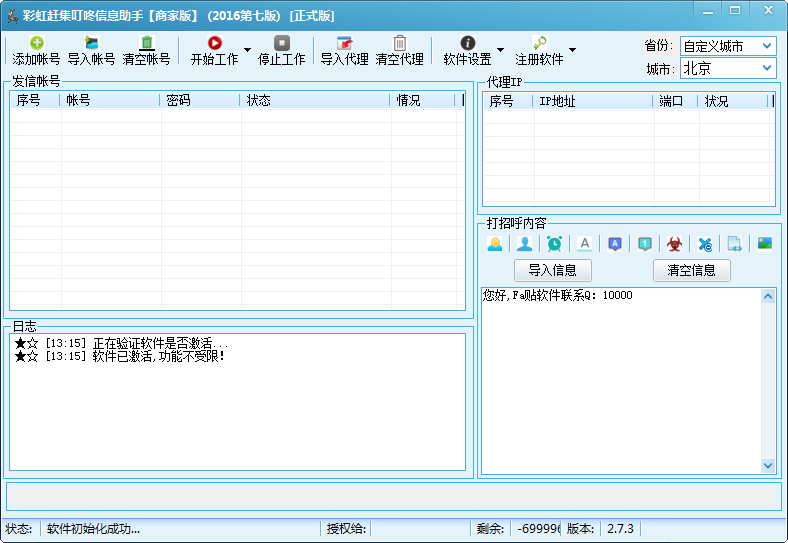The width and height of the screenshot is (788, 543).
Task: Expand the 注册软件 dropdown arrow
Action: click(572, 49)
